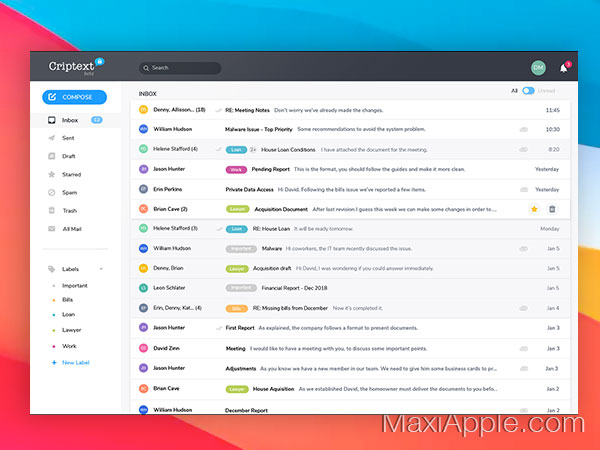Open RE: Meeting Notes email

[x=350, y=110]
